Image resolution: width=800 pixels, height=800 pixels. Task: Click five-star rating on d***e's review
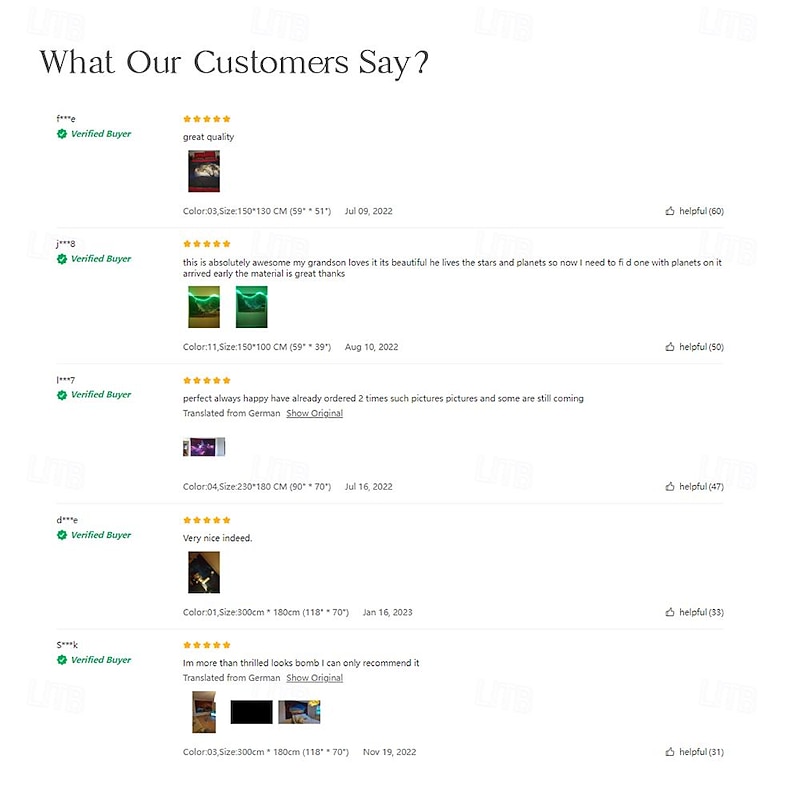(207, 520)
